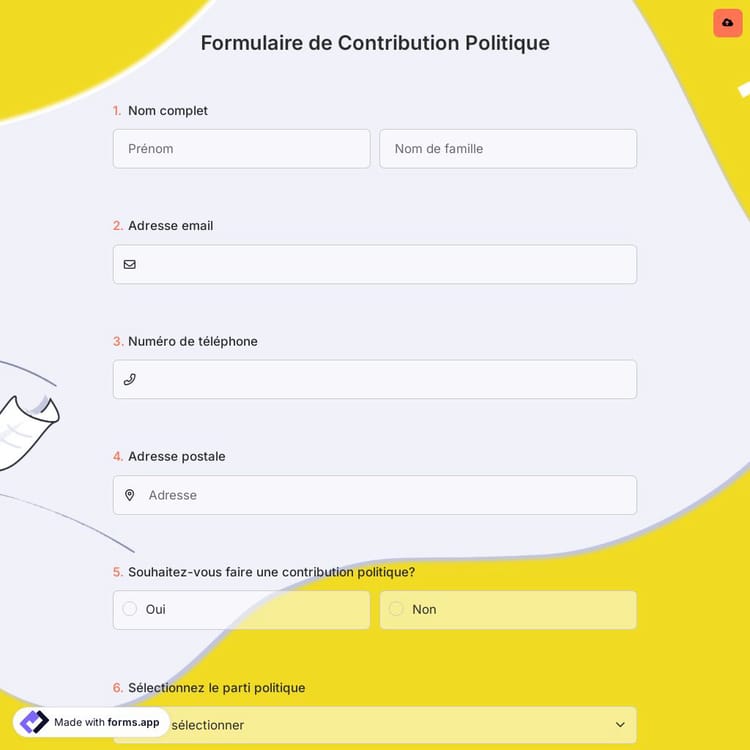This screenshot has width=750, height=750.
Task: Click the Nom complet question label
Action: click(168, 111)
